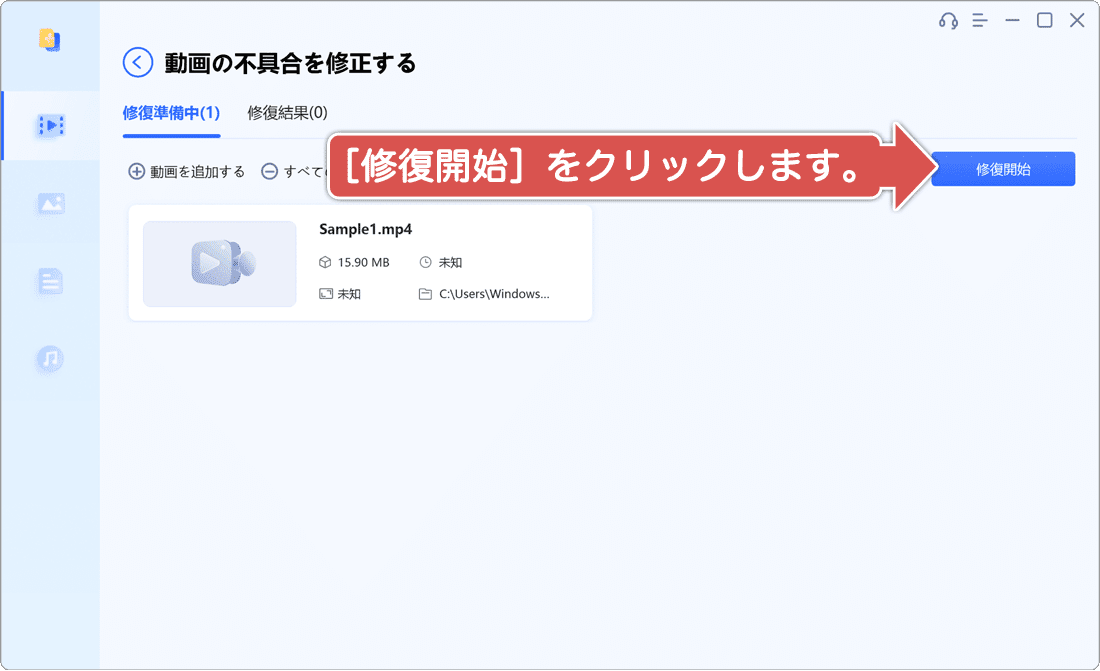Screen dimensions: 1100x671
Task: Open support via the headset icon
Action: [x=948, y=20]
